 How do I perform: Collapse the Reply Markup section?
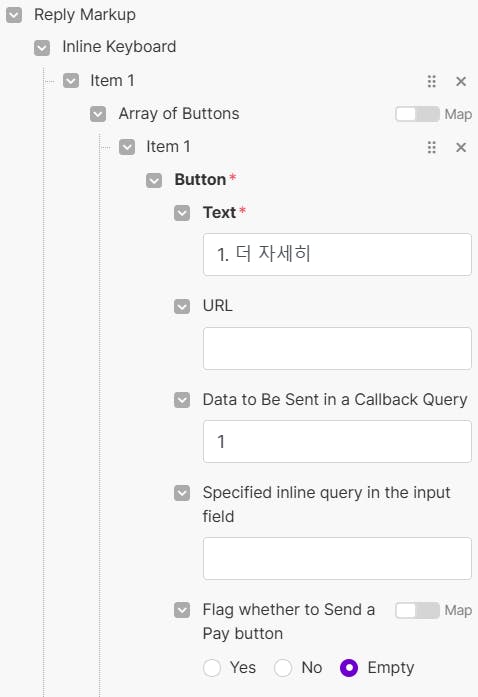(x=14, y=15)
